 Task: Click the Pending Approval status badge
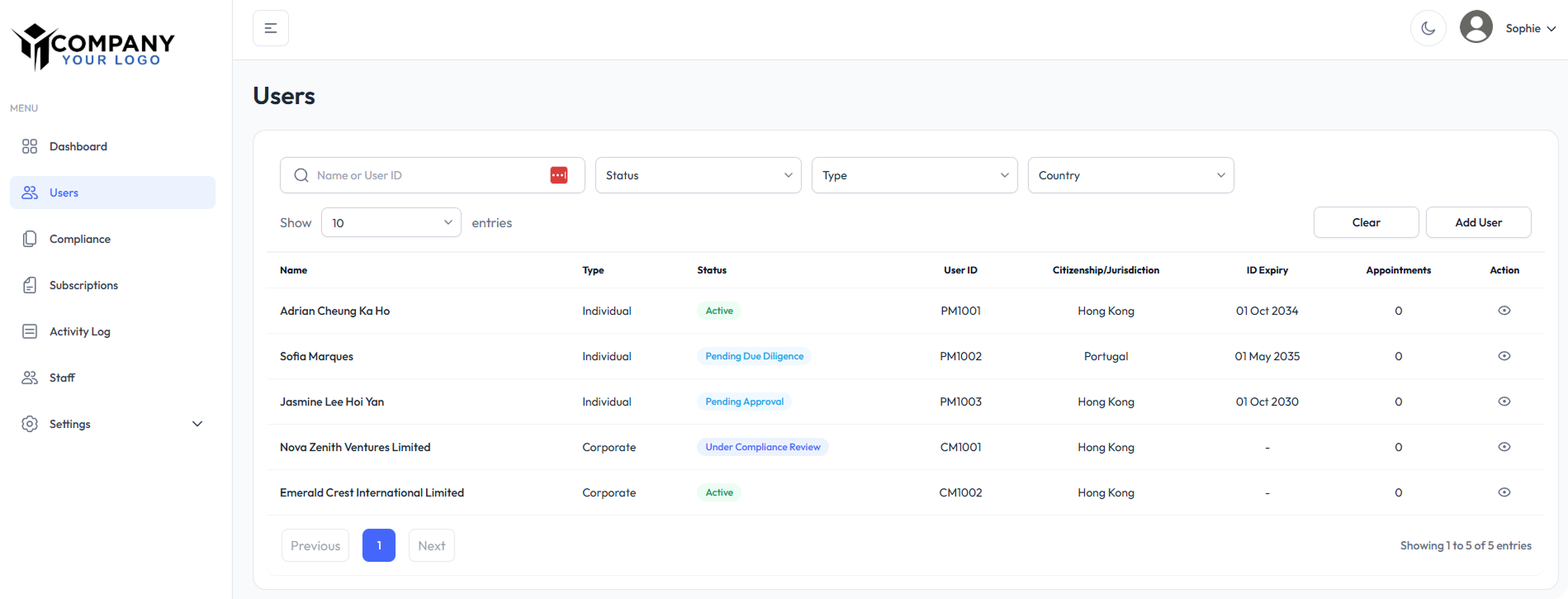coord(745,402)
